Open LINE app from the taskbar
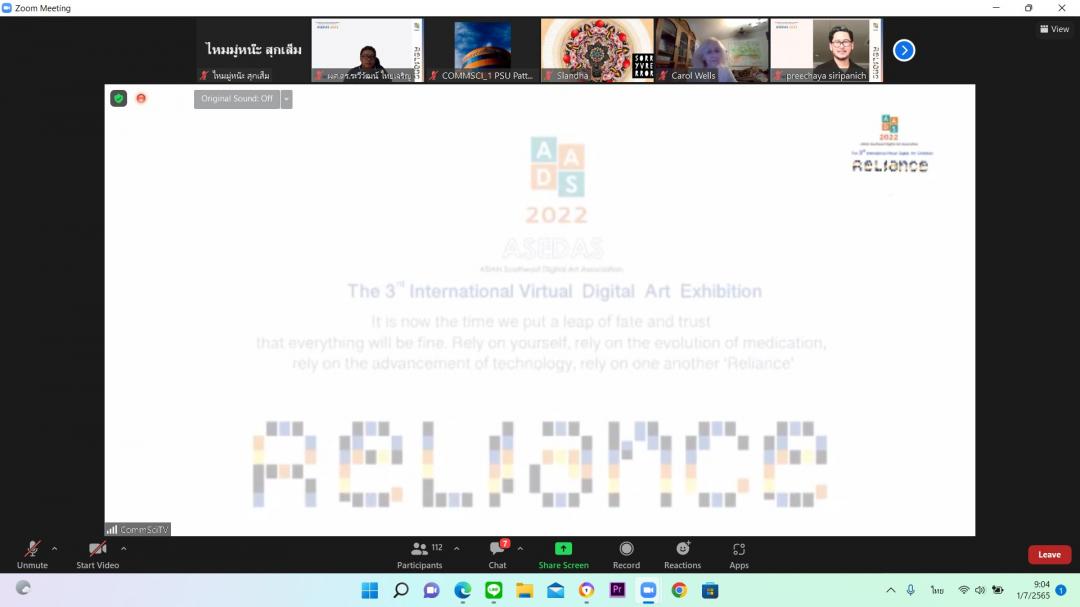This screenshot has height=607, width=1080. pos(493,590)
